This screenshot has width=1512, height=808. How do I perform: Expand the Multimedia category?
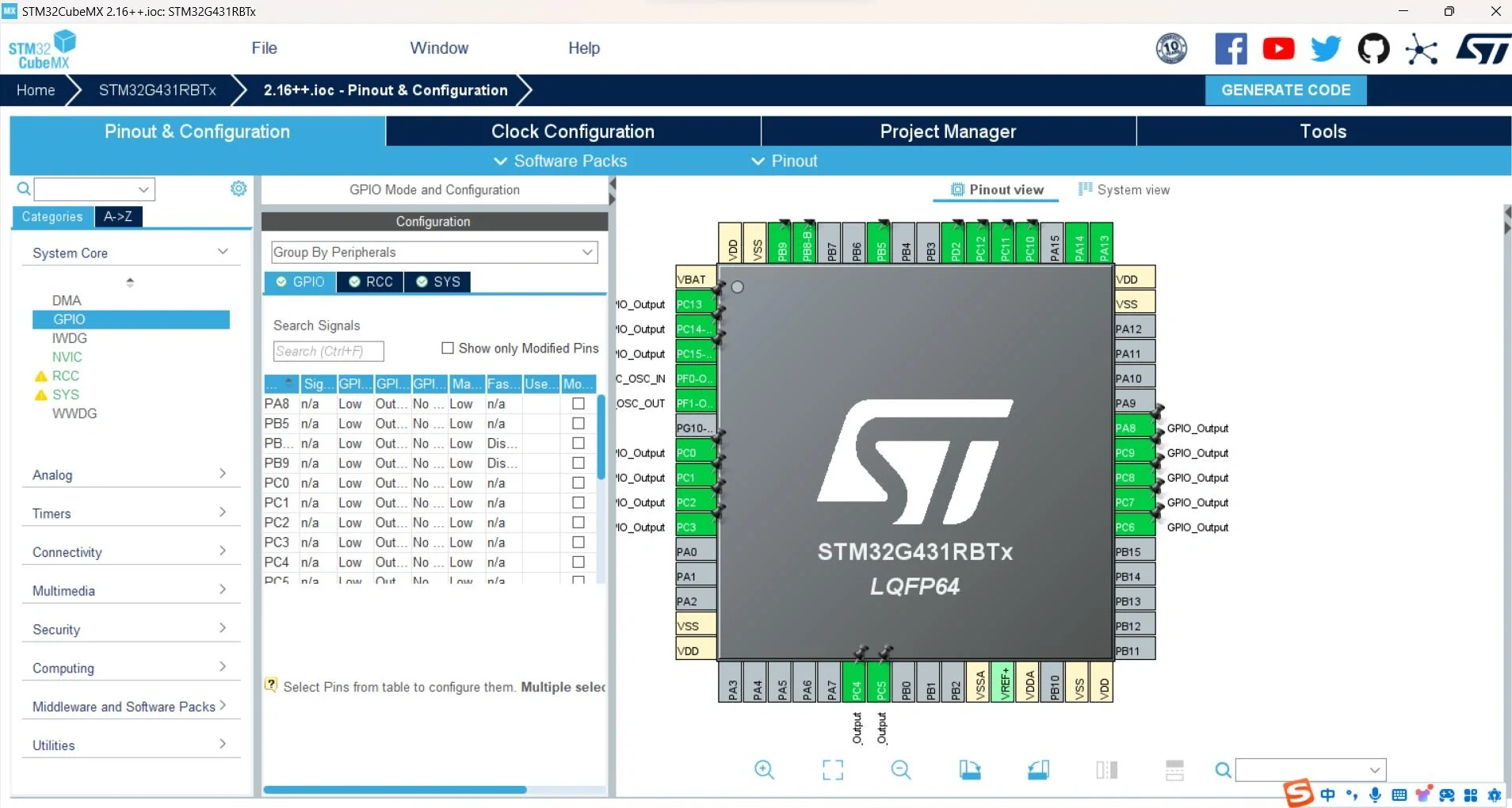tap(131, 591)
